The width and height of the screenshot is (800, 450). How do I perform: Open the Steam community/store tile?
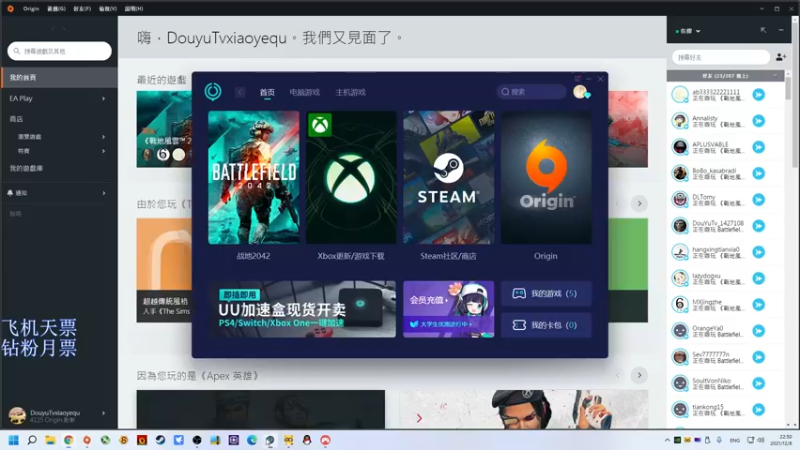448,177
